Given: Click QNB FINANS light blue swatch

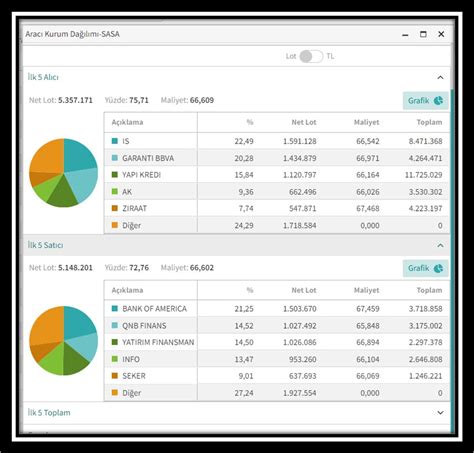Looking at the screenshot, I should 115,325.
